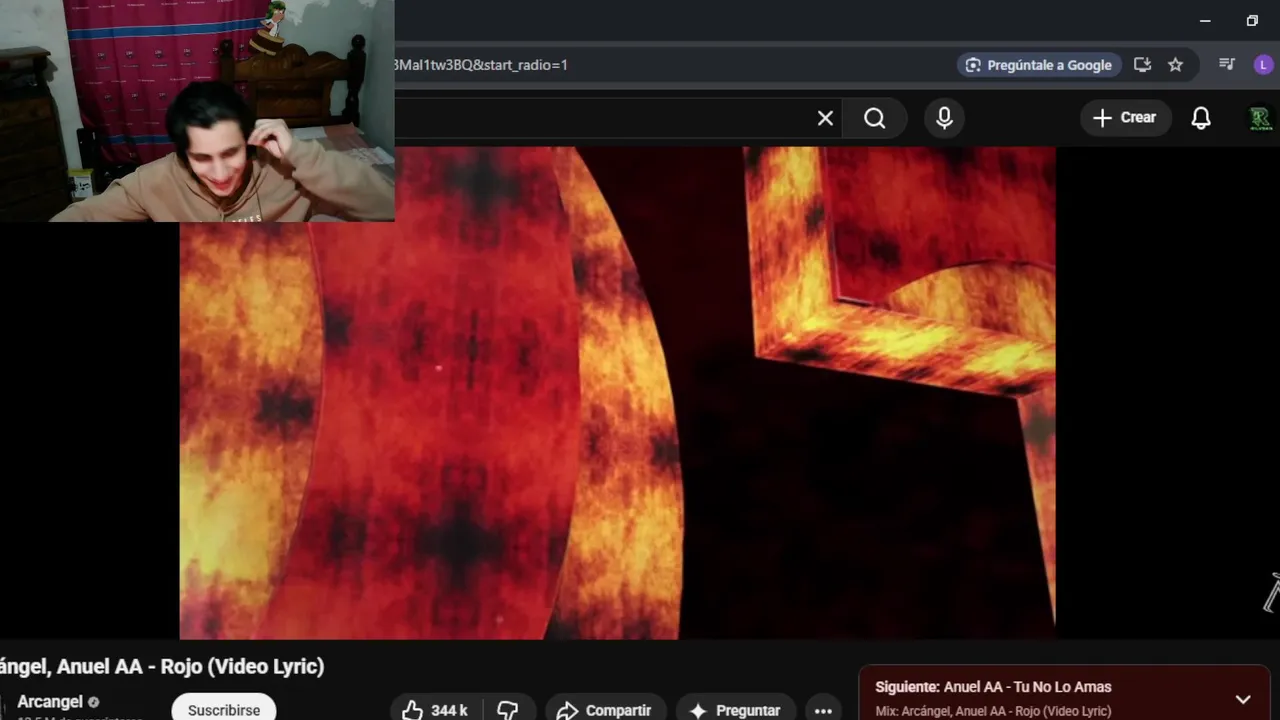The height and width of the screenshot is (720, 1280).
Task: Start voice search with microphone
Action: (x=944, y=118)
